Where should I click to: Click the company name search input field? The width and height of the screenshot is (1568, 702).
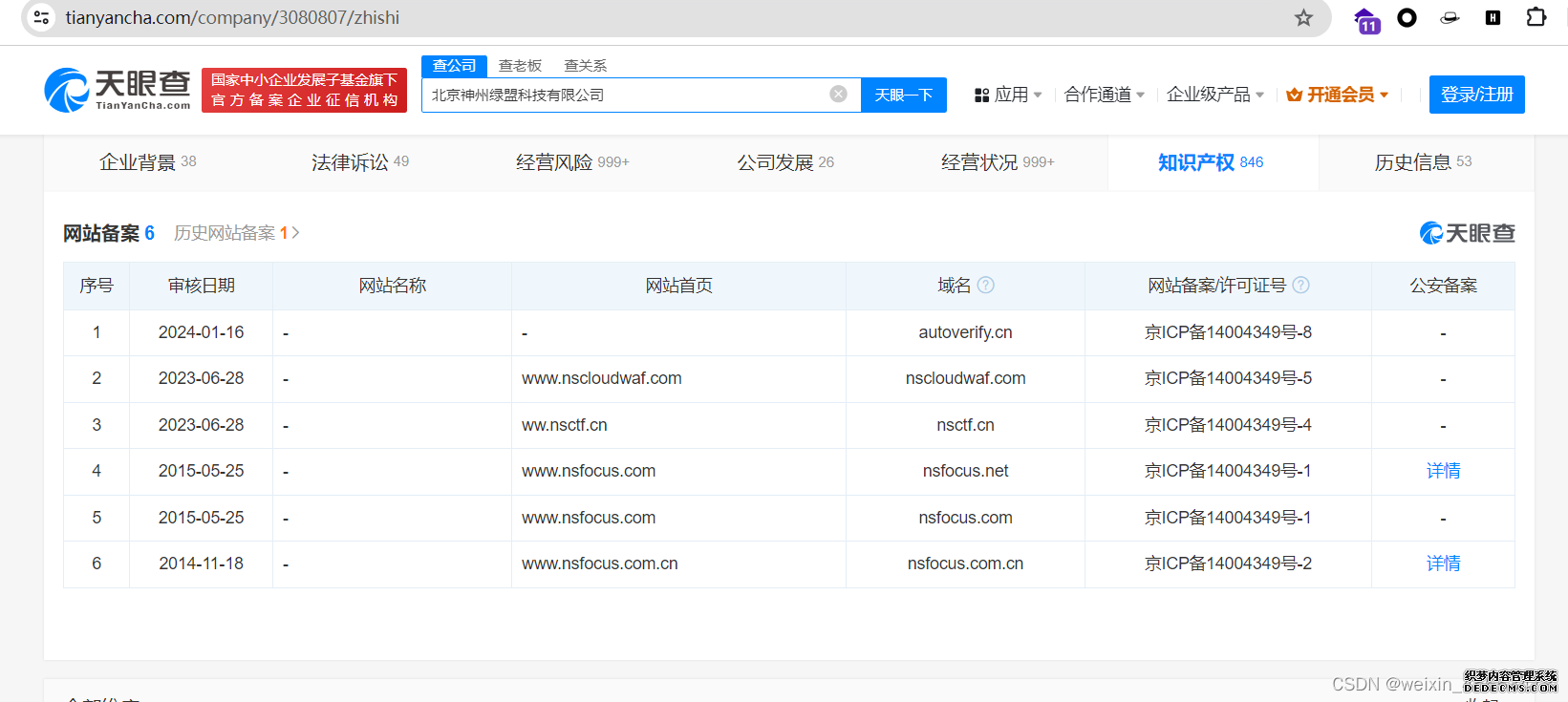[x=626, y=95]
